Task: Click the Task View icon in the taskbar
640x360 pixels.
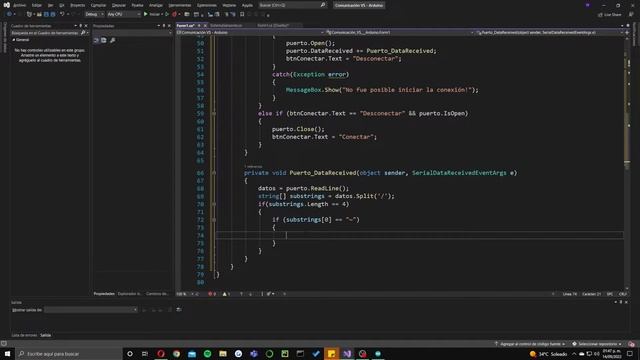Action: [x=145, y=353]
